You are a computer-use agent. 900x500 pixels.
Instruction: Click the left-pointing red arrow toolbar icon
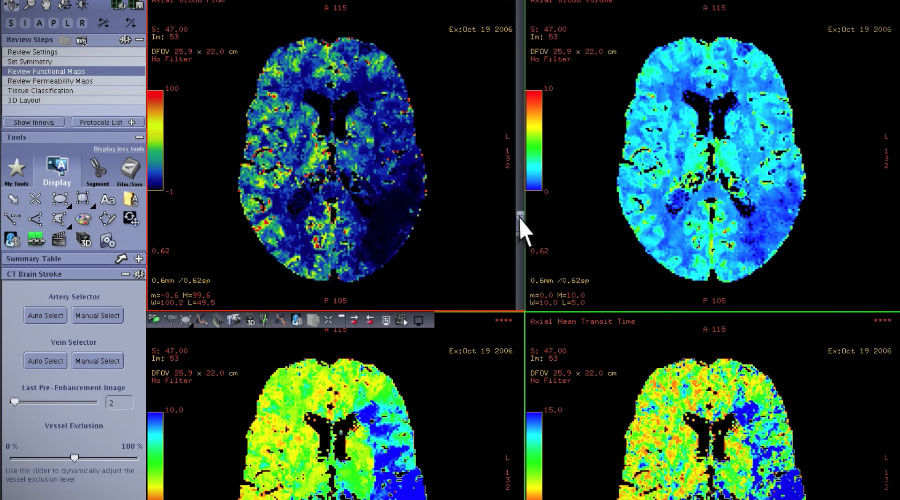[x=370, y=320]
